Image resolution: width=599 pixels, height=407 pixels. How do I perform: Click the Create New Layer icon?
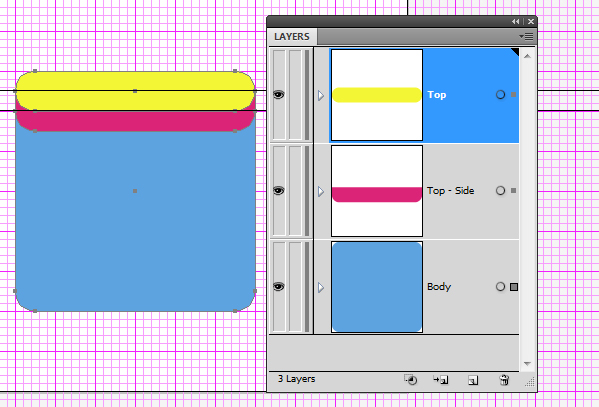coord(473,380)
